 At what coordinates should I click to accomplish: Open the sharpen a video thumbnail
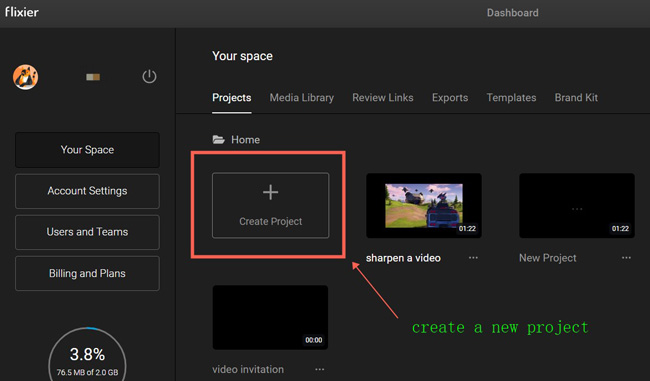pos(424,206)
